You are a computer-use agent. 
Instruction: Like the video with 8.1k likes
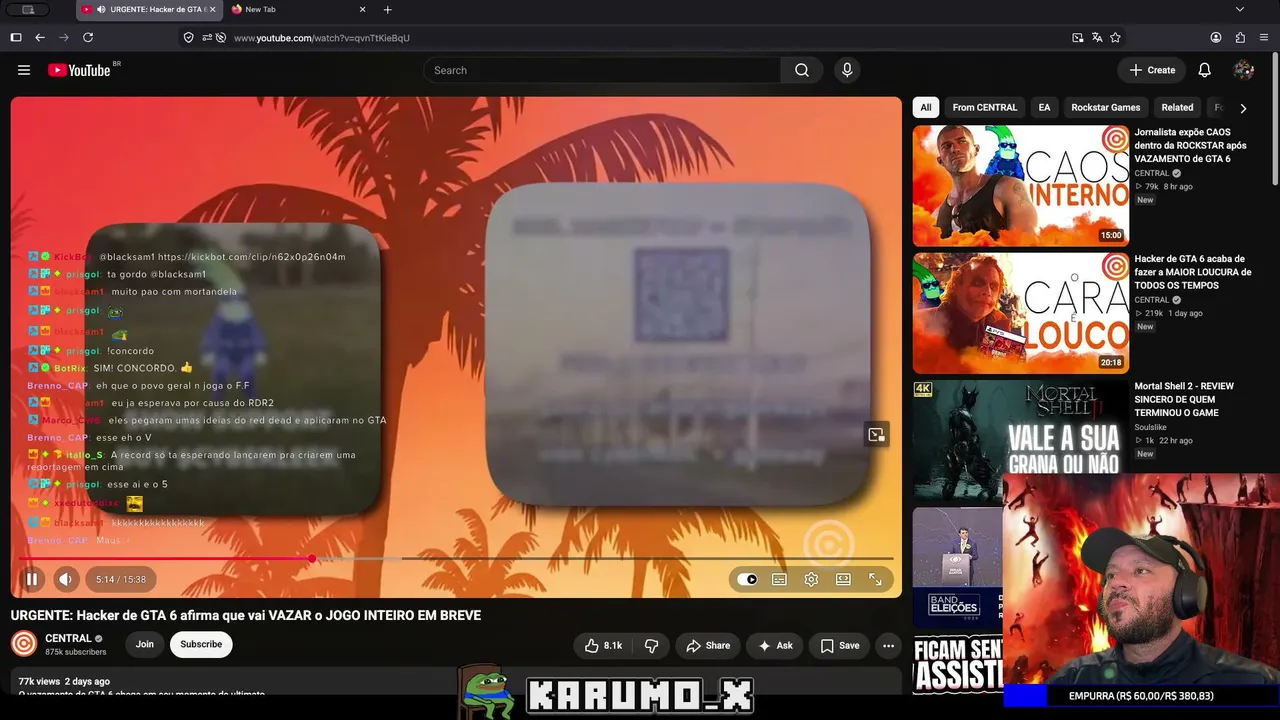click(x=603, y=646)
